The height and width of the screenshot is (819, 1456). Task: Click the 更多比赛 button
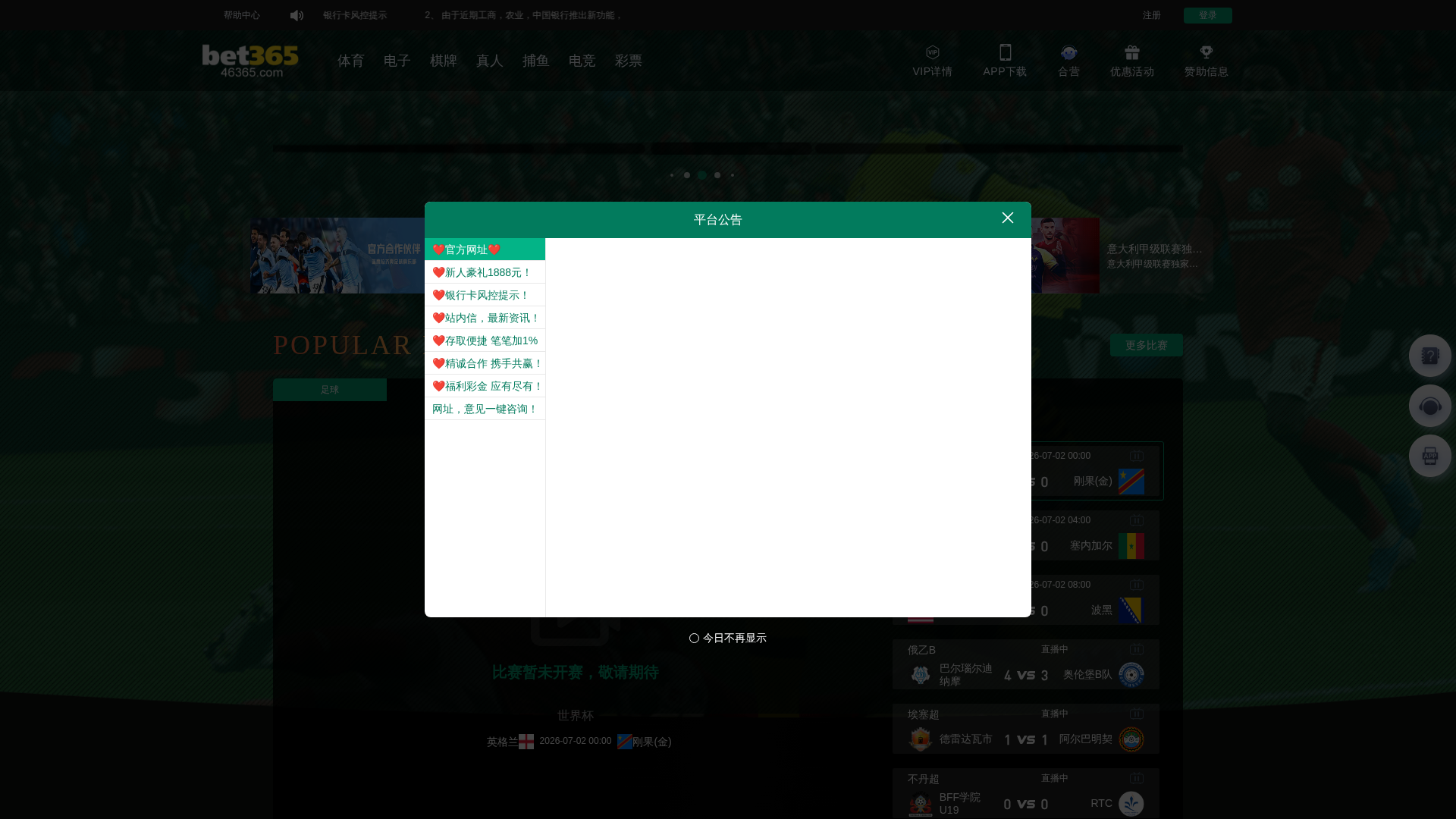1146,345
